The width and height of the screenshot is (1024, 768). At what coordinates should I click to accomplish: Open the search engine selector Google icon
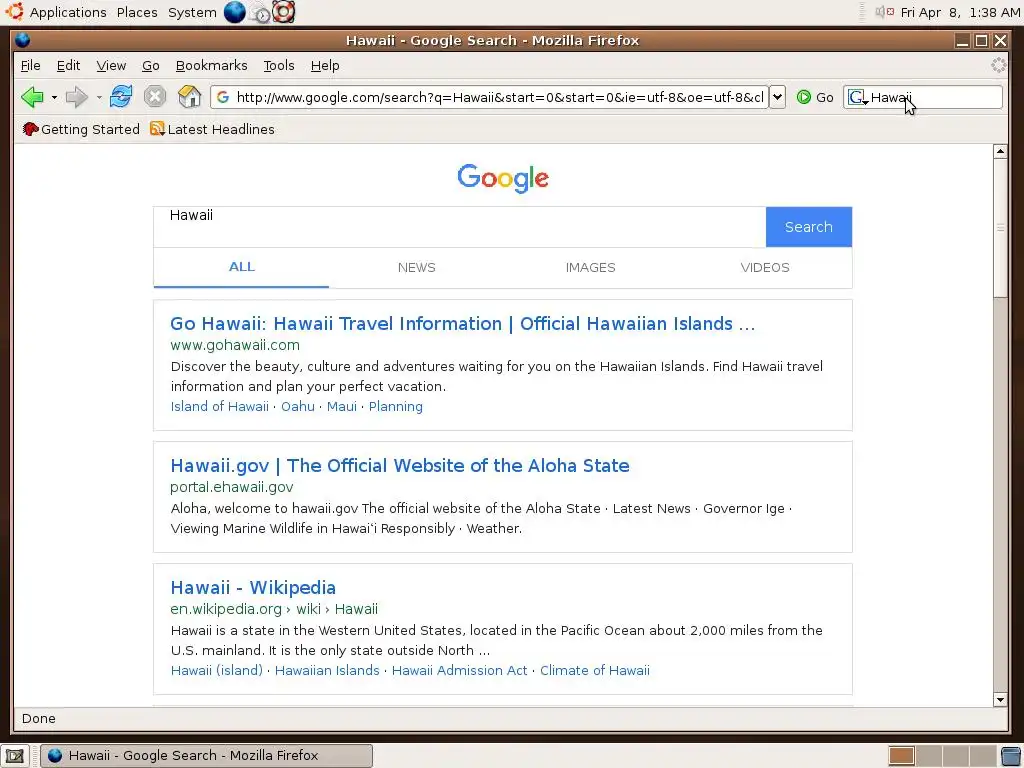(x=857, y=98)
